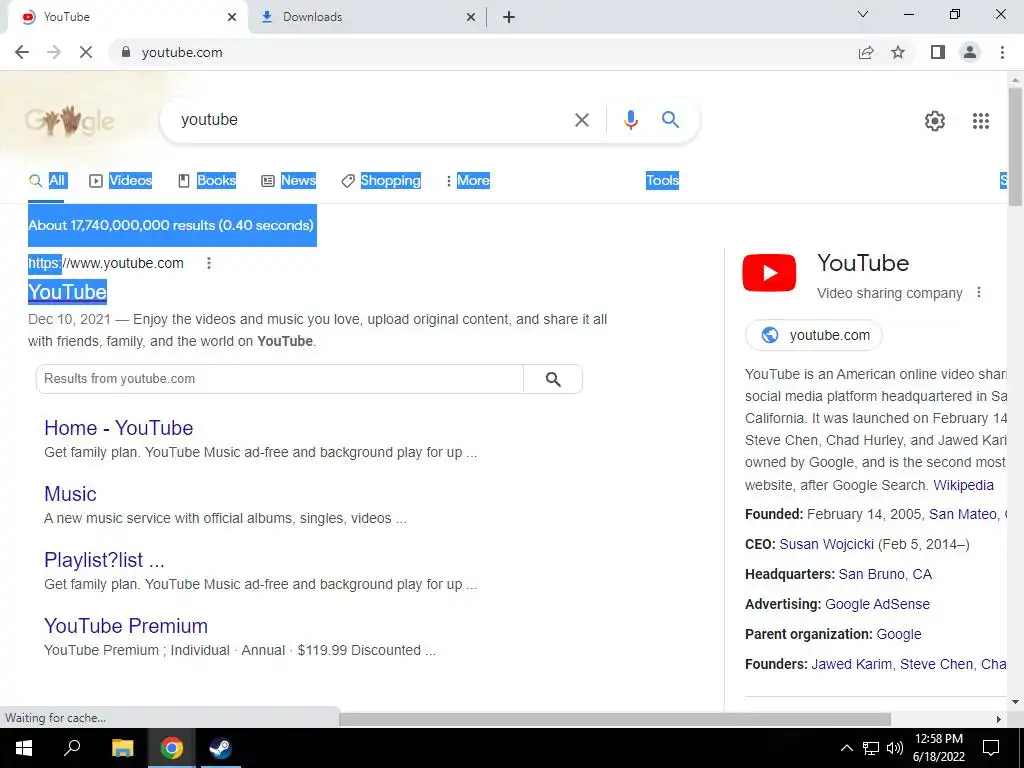Open Parent organization Google link

(899, 634)
